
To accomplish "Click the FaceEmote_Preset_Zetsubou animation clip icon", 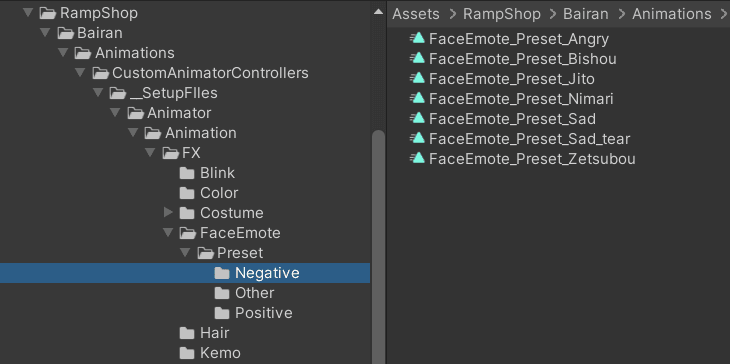I will coord(418,159).
